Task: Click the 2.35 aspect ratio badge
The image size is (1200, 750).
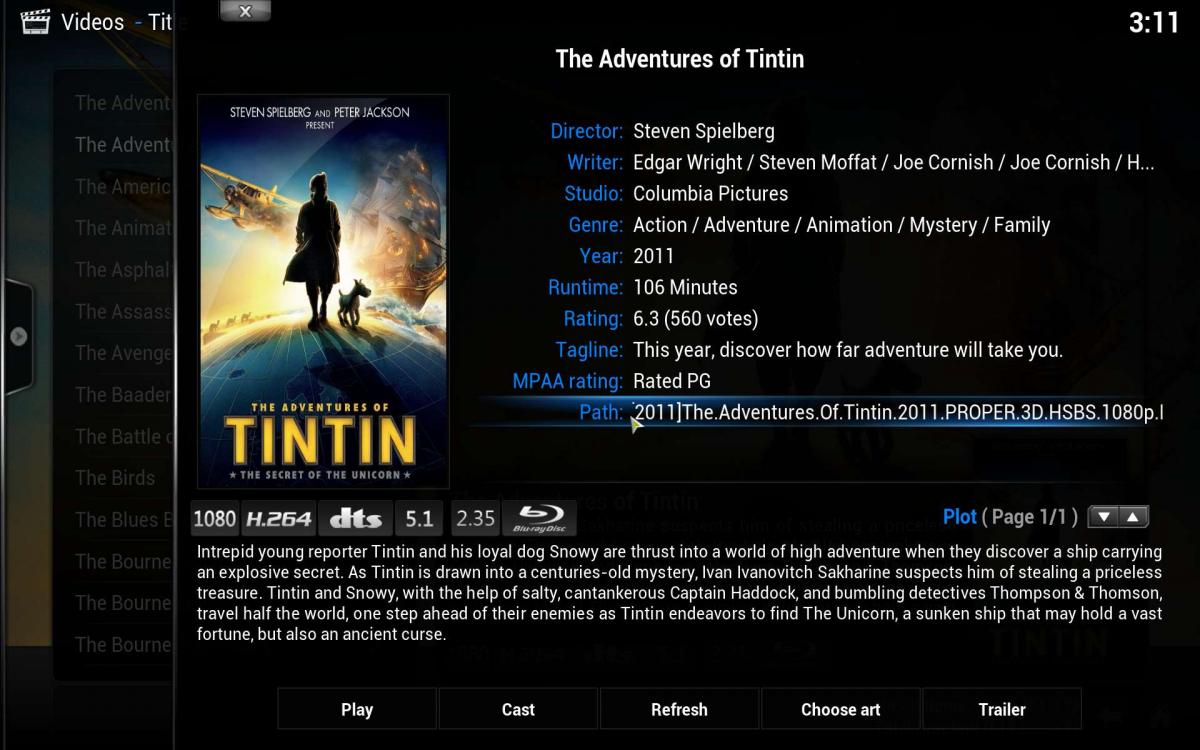Action: click(x=475, y=518)
